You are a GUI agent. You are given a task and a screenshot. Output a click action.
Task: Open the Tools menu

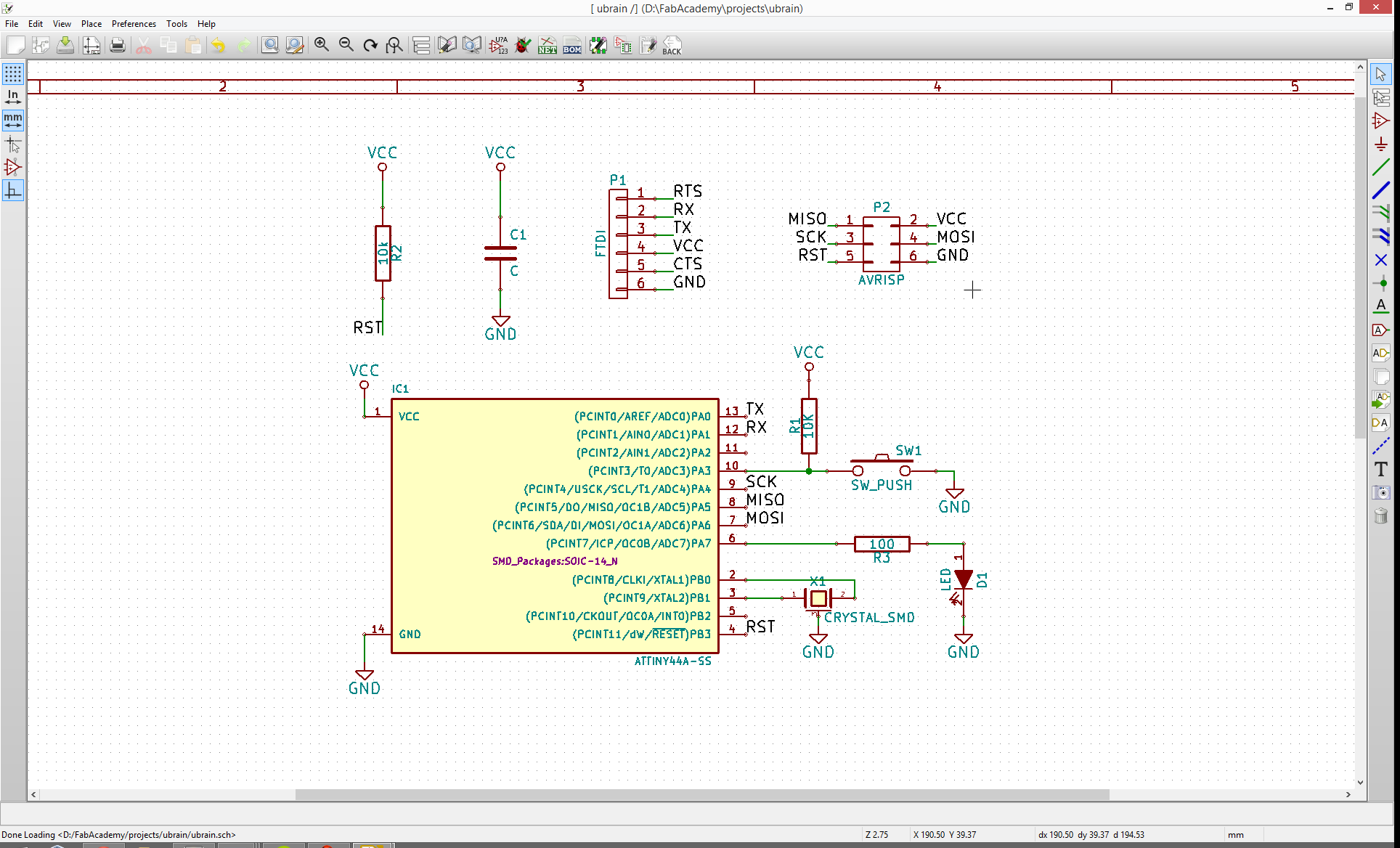coord(176,24)
